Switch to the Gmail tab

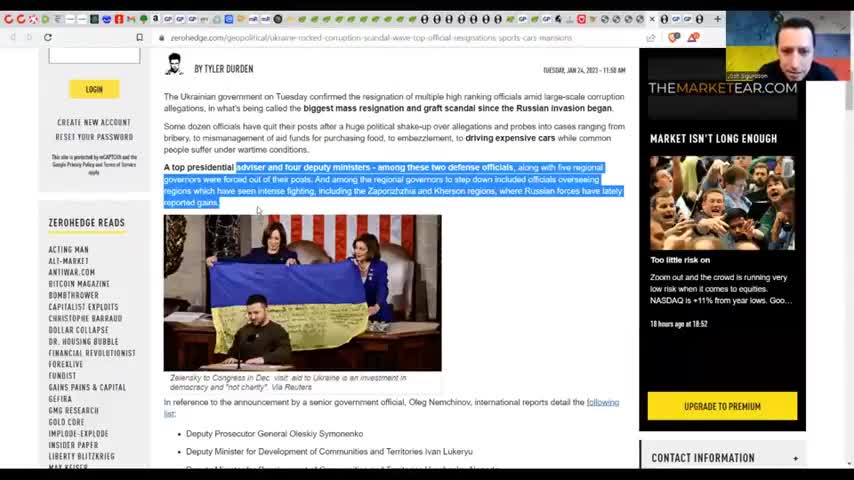pos(131,19)
